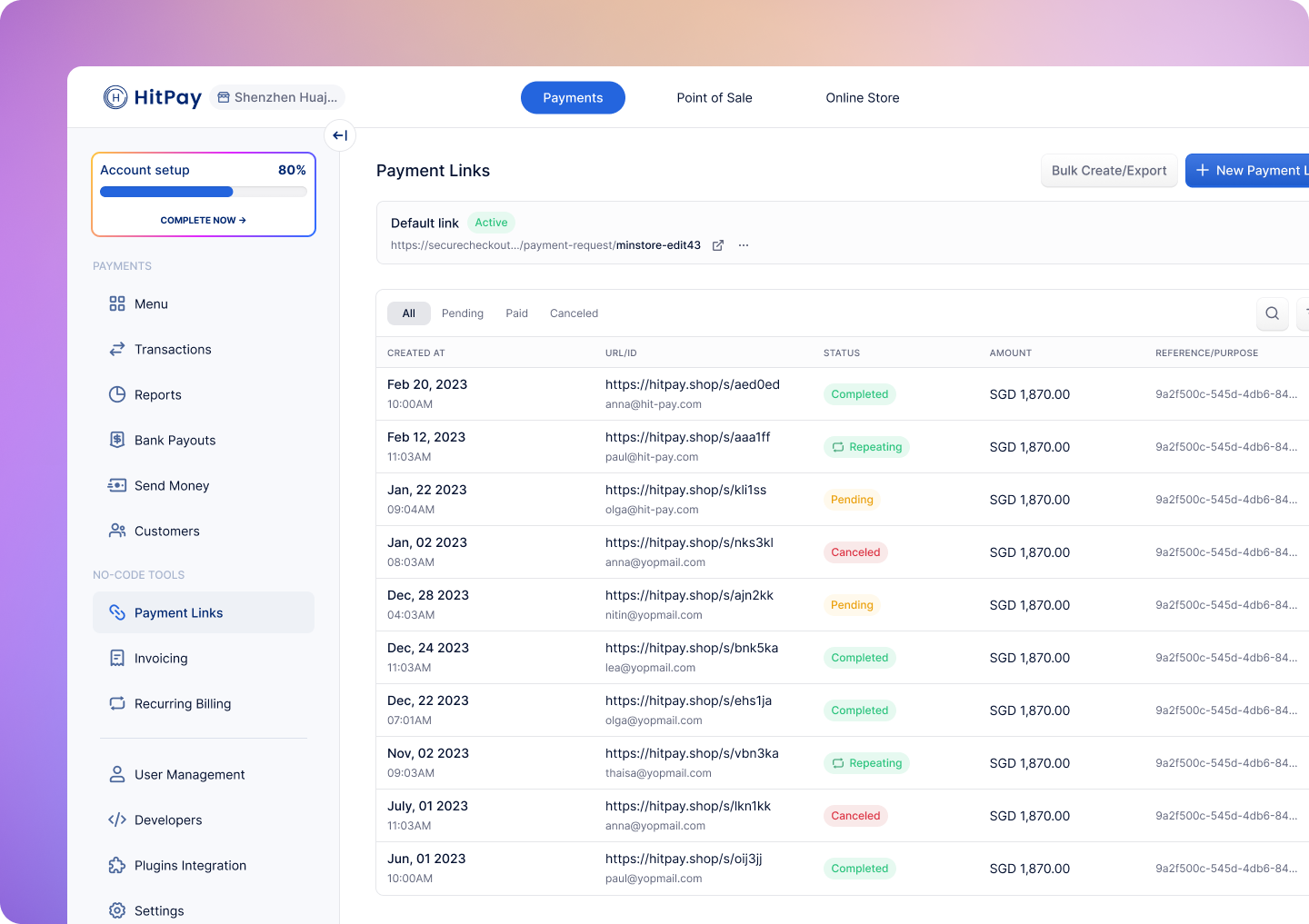Viewport: 1309px width, 924px height.
Task: Click the store icon beside Shenzhen Huaj
Action: (x=224, y=97)
